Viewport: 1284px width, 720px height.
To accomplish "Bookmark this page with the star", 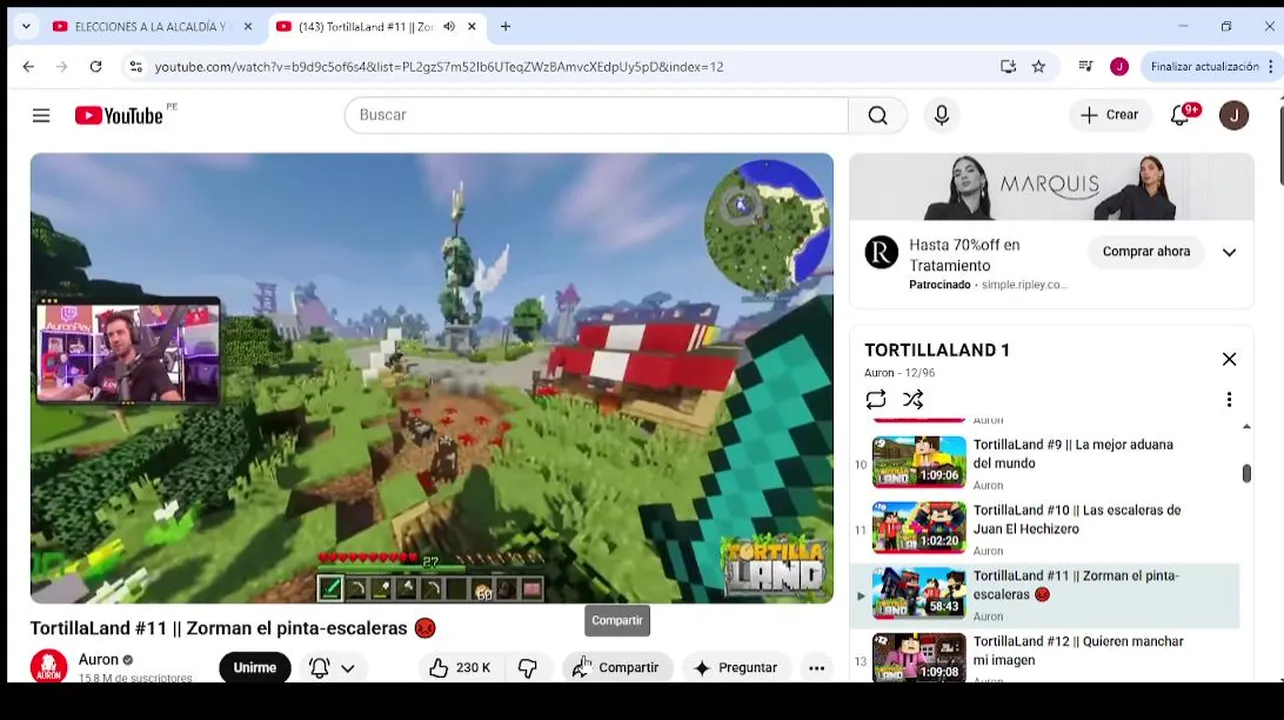I will [x=1039, y=67].
